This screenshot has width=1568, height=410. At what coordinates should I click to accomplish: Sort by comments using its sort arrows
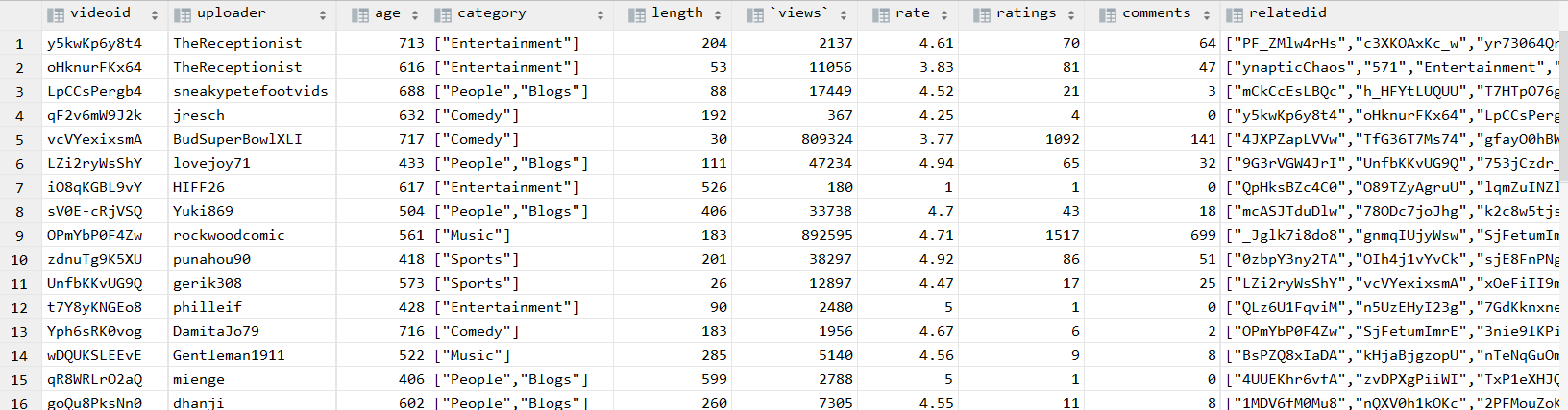tap(1207, 14)
